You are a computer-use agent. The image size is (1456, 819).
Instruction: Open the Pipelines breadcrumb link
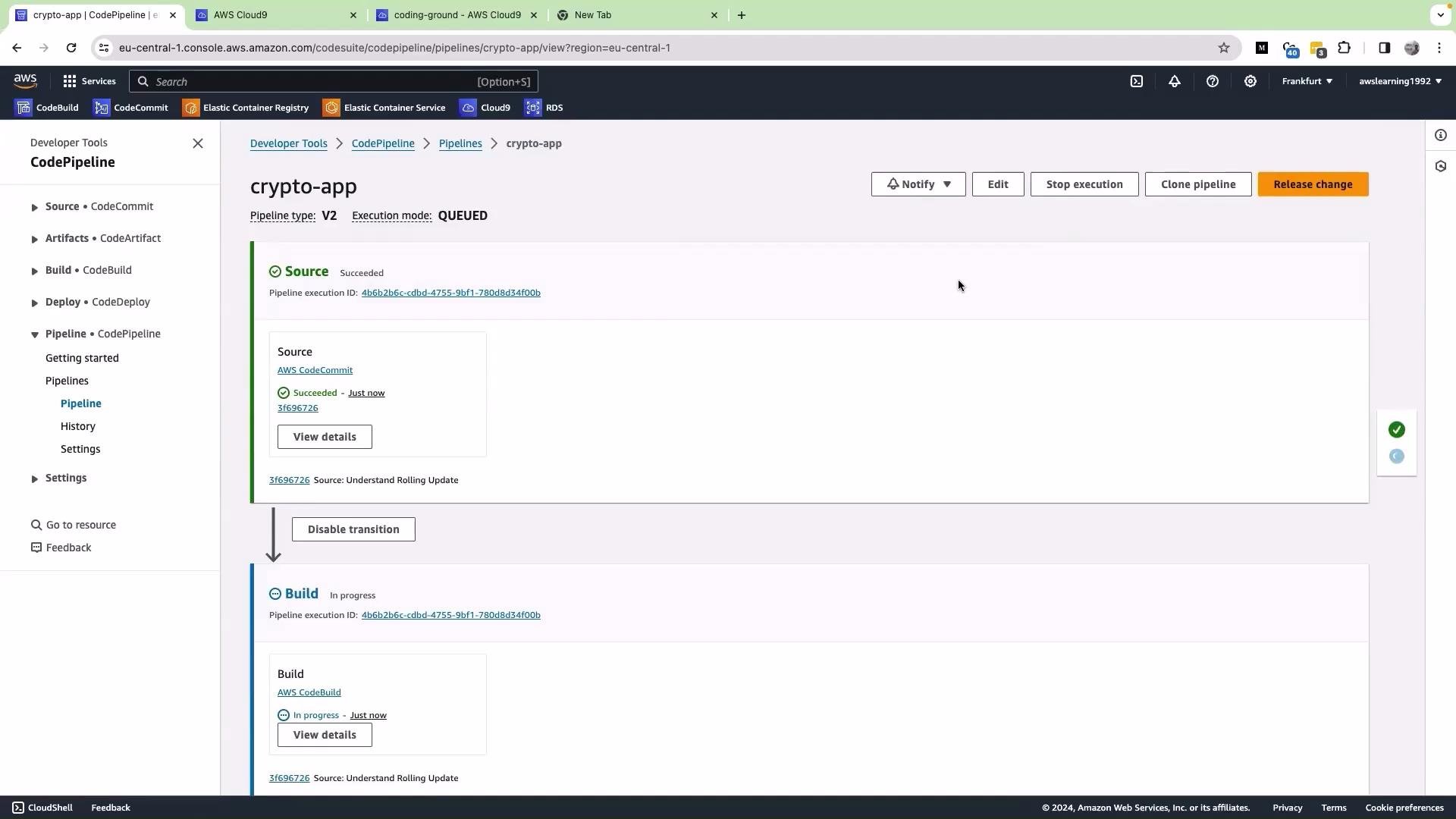460,143
